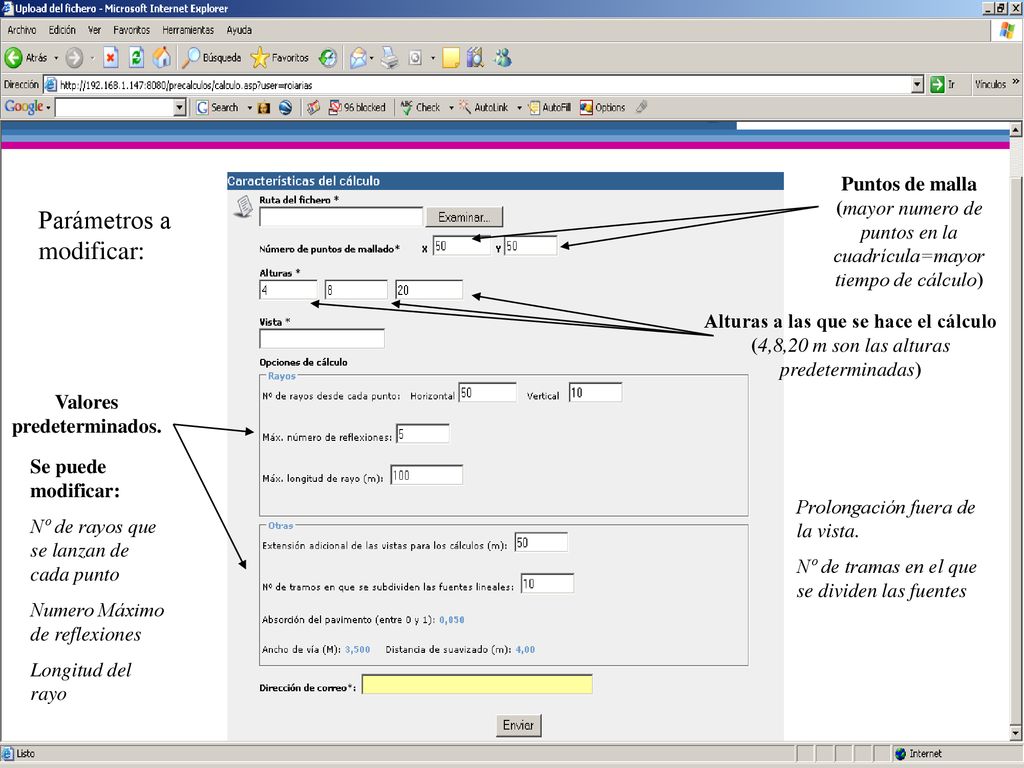1024x768 pixels.
Task: Click the Vista input field
Action: point(322,339)
